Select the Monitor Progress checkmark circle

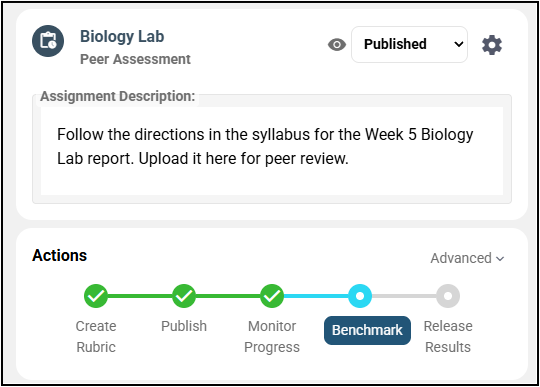click(x=272, y=296)
